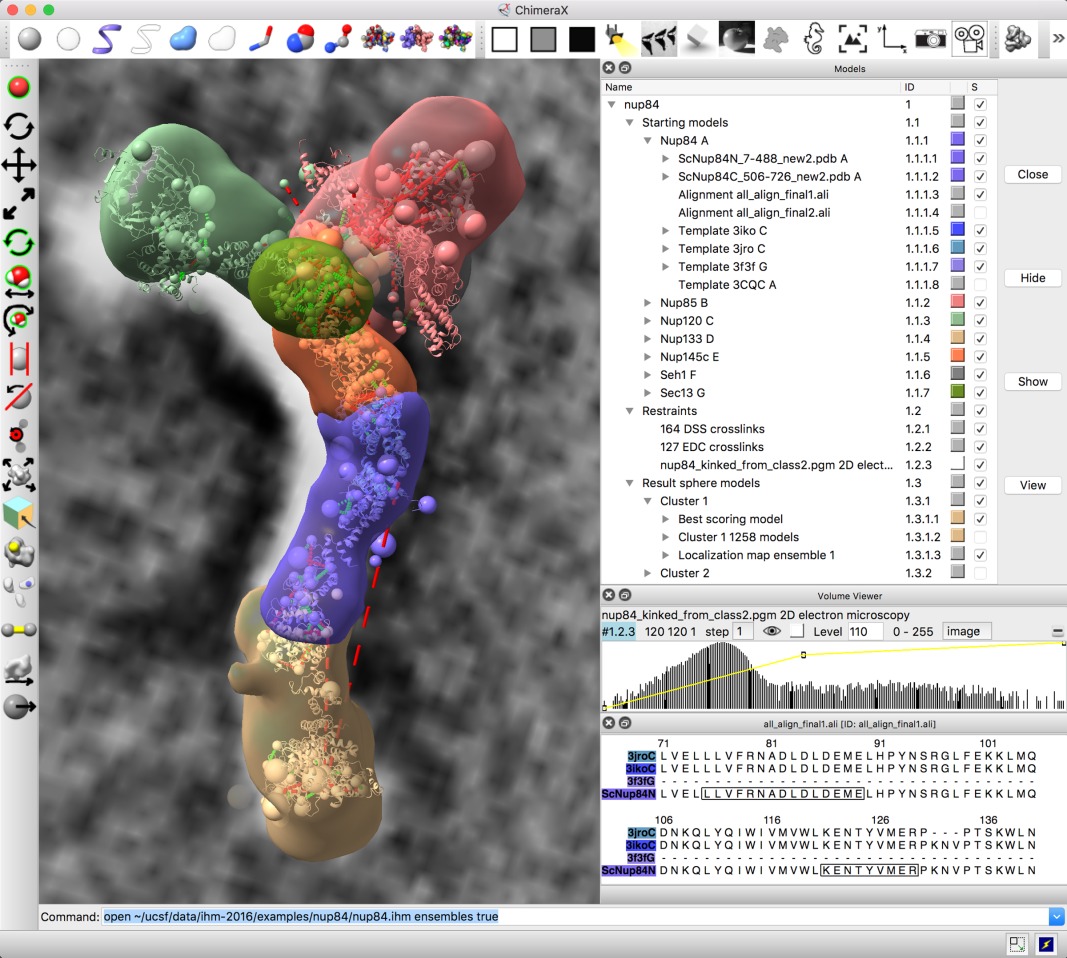The width and height of the screenshot is (1067, 958).
Task: Expand the Template 3iko C item
Action: 666,231
